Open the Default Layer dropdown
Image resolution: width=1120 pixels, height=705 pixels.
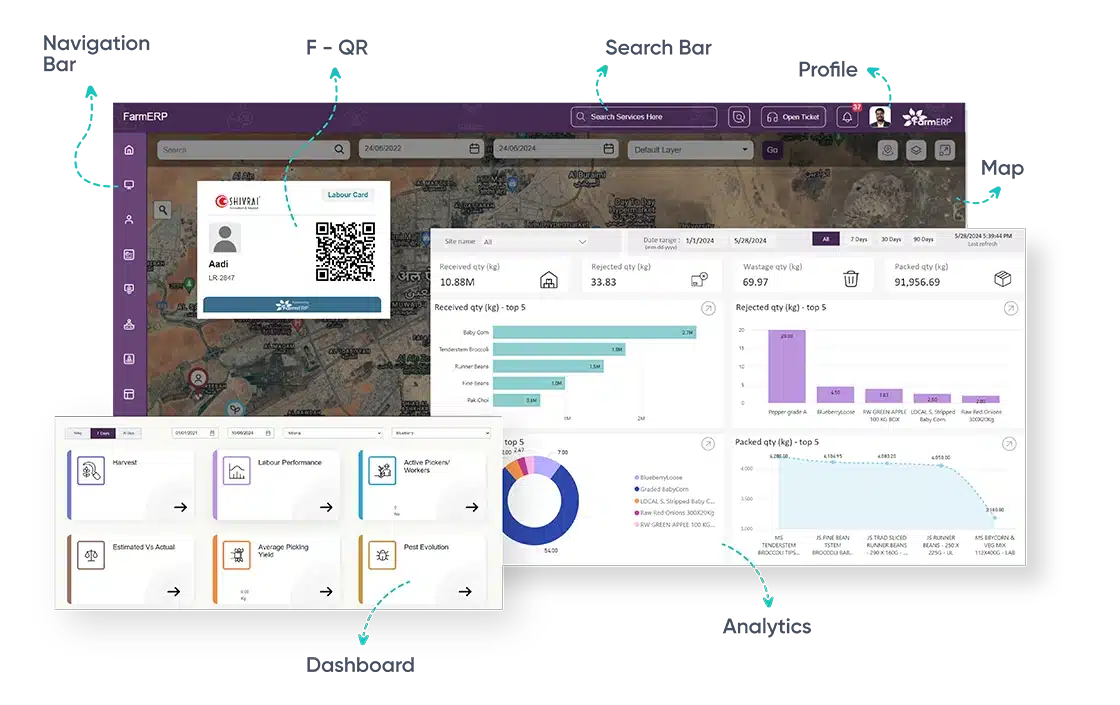coord(691,150)
